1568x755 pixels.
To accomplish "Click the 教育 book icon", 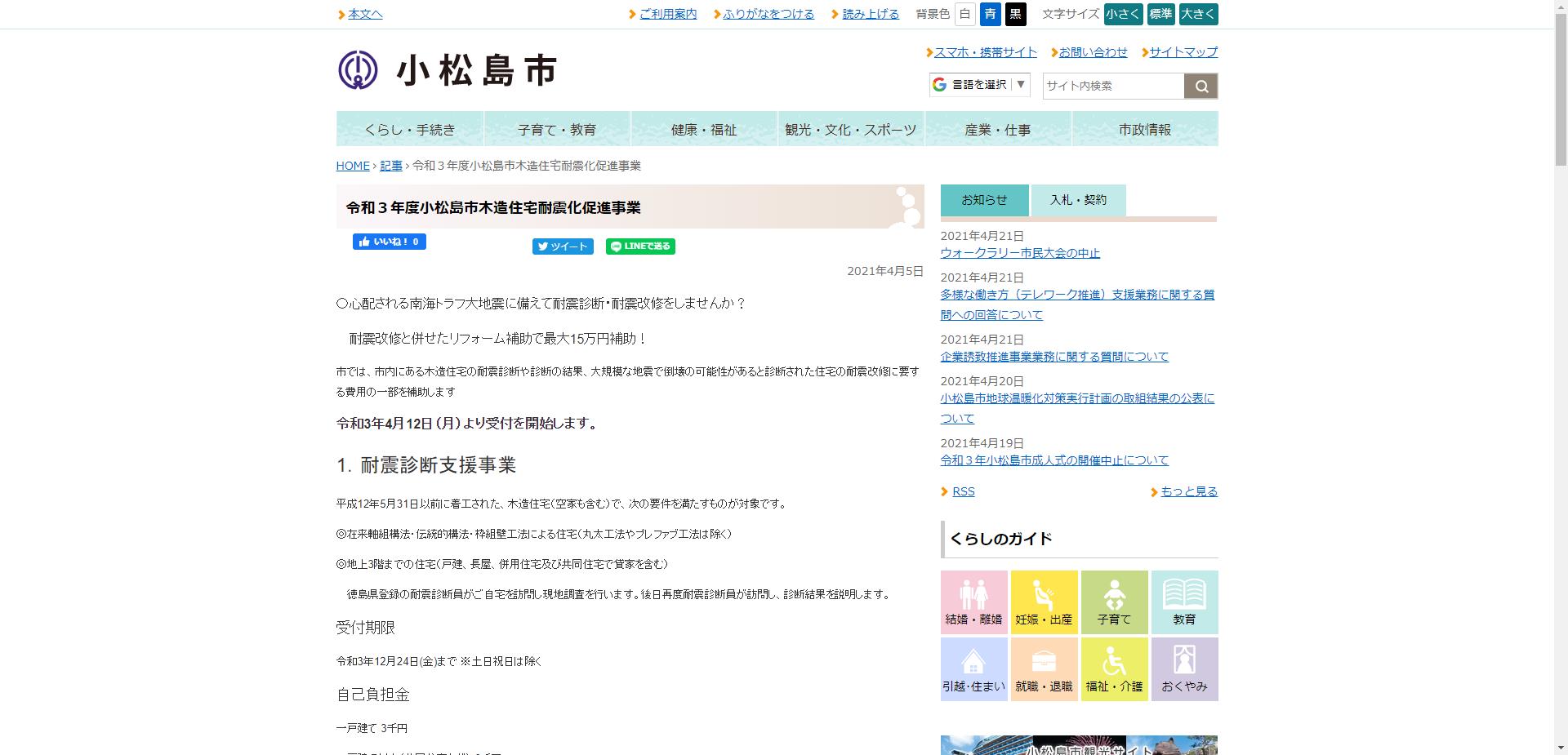I will click(1184, 602).
